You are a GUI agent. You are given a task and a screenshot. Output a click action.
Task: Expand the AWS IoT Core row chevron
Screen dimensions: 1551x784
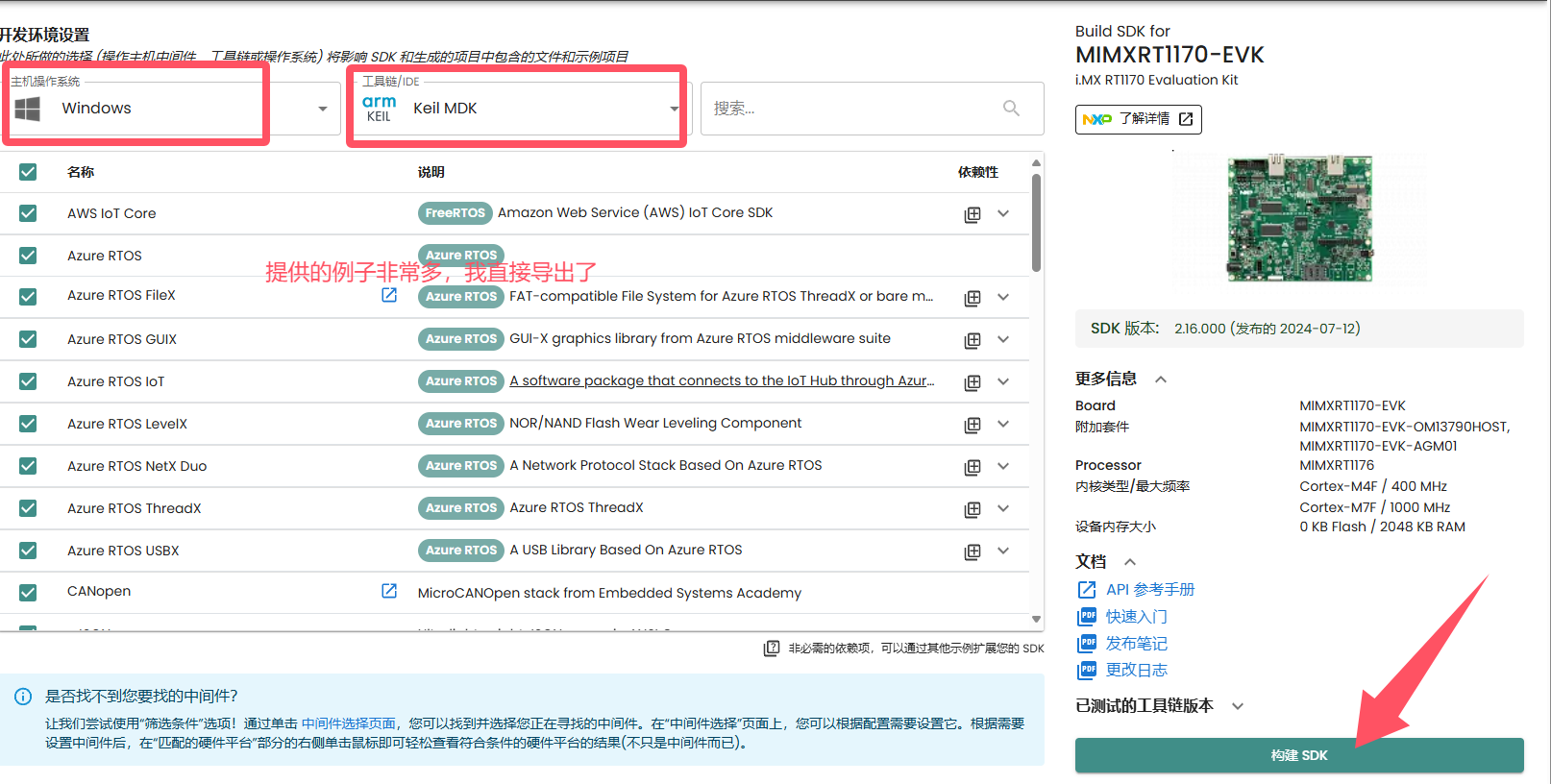click(1003, 213)
